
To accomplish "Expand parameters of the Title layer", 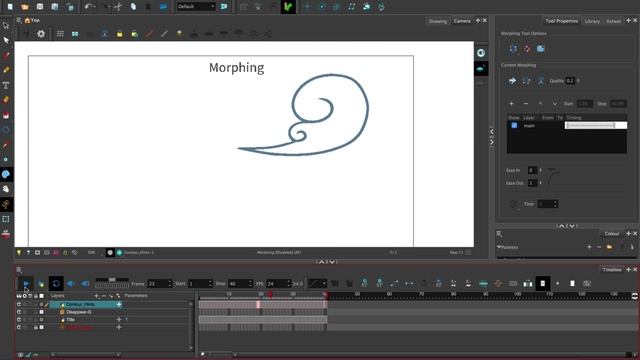I will click(x=119, y=320).
